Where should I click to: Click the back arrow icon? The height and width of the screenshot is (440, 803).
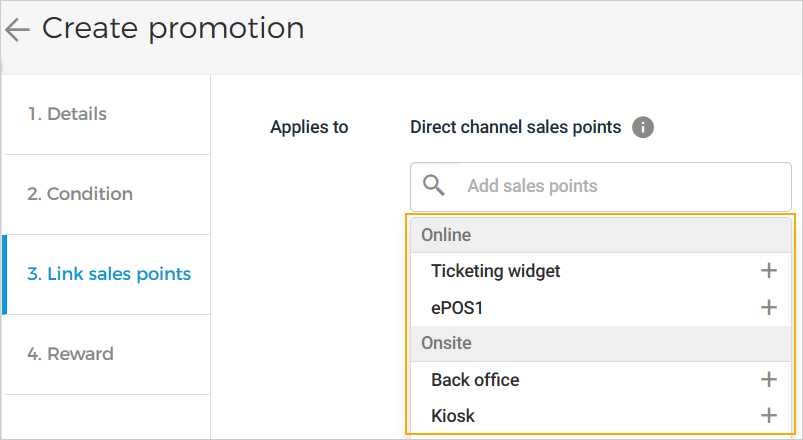18,29
